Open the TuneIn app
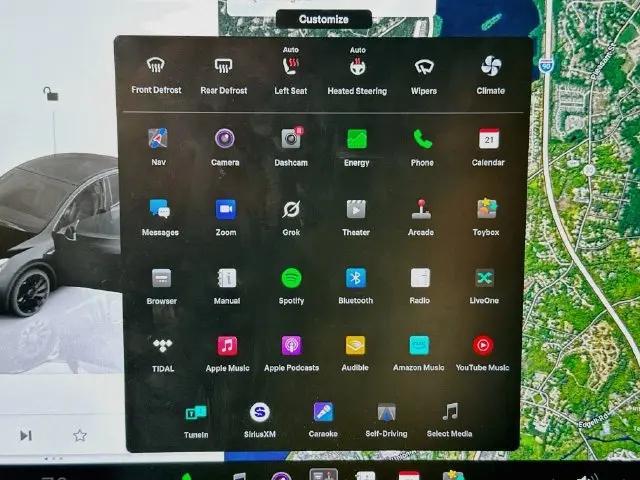The image size is (640, 480). pyautogui.click(x=196, y=421)
